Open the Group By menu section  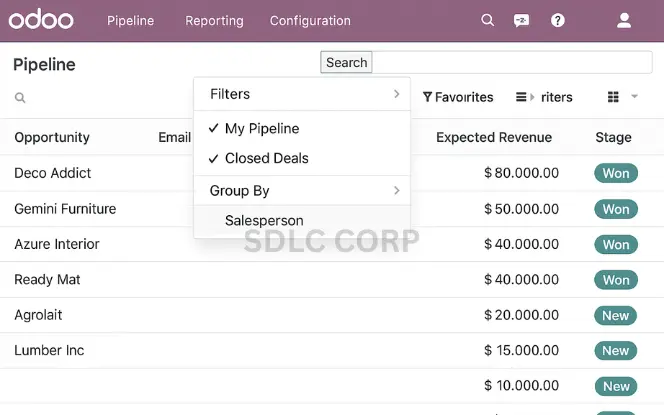302,191
